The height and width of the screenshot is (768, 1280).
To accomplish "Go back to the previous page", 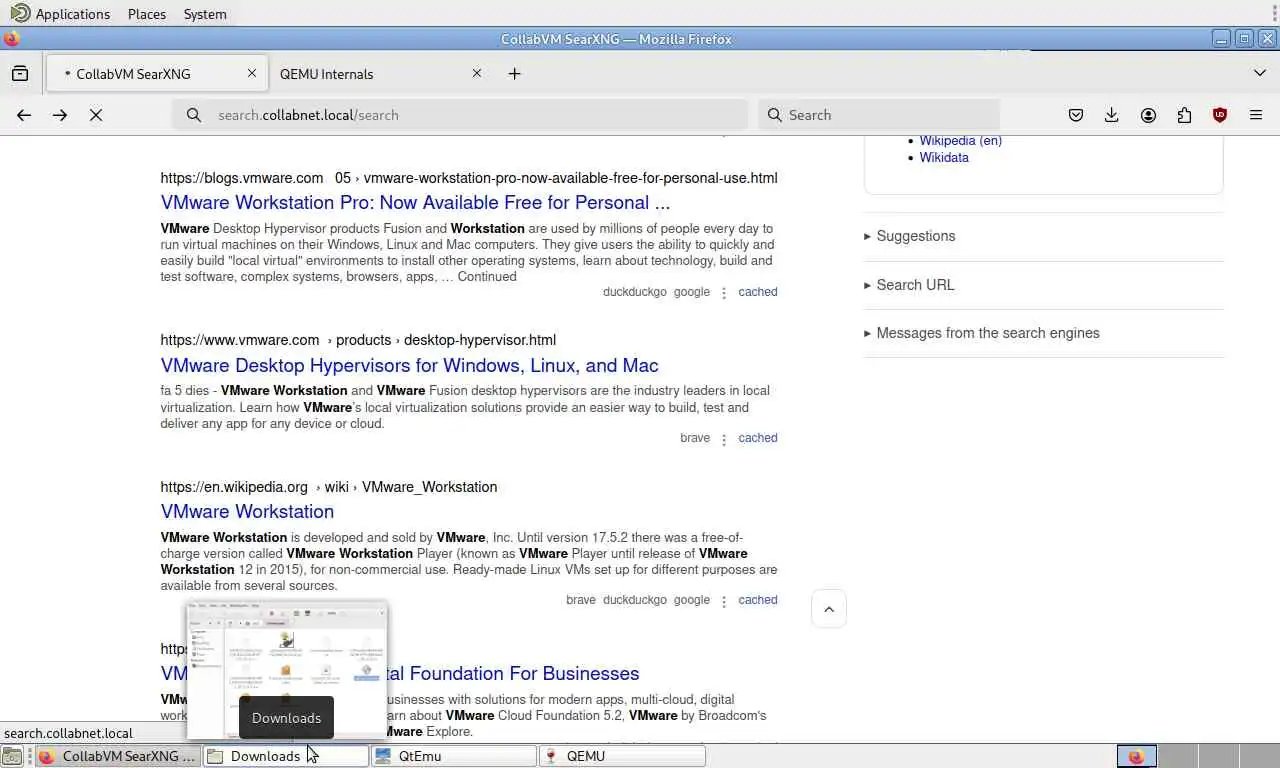I will click(x=24, y=115).
